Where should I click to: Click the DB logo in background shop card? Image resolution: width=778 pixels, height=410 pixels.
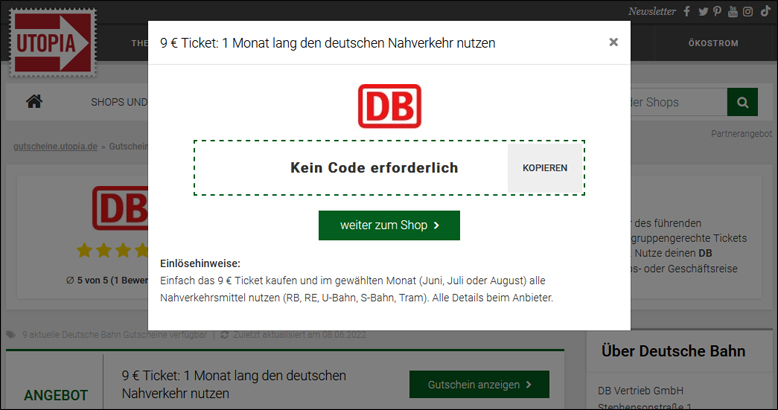pyautogui.click(x=120, y=208)
